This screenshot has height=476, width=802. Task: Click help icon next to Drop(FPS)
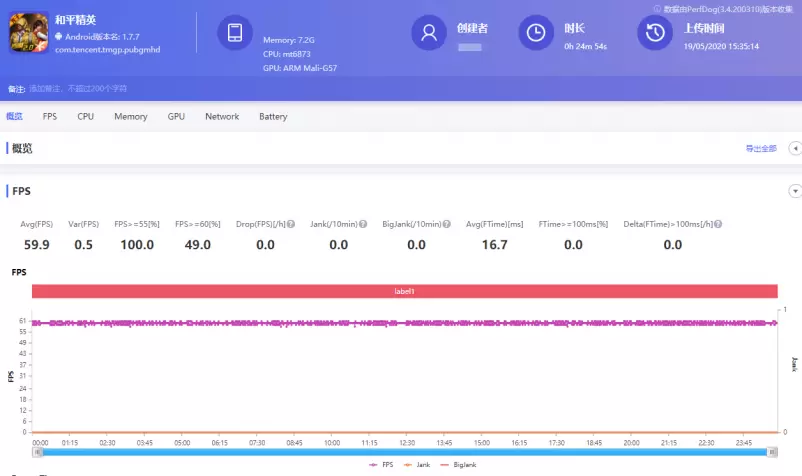point(290,224)
